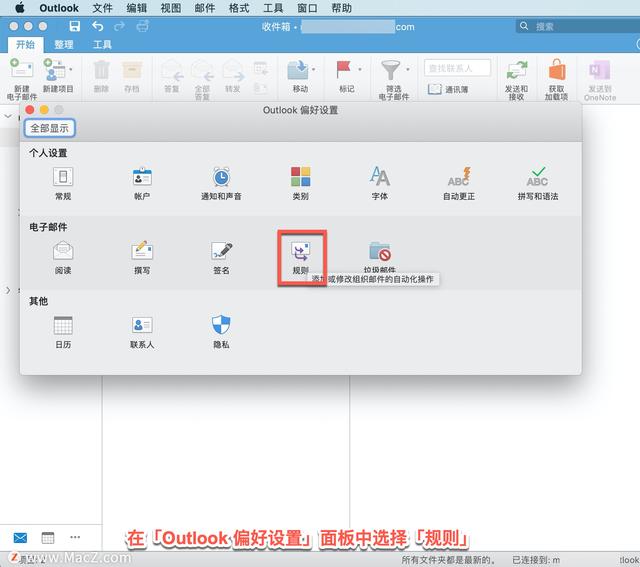
Task: Expand the 筛选电子邮件 dropdown arrow
Action: tap(408, 69)
